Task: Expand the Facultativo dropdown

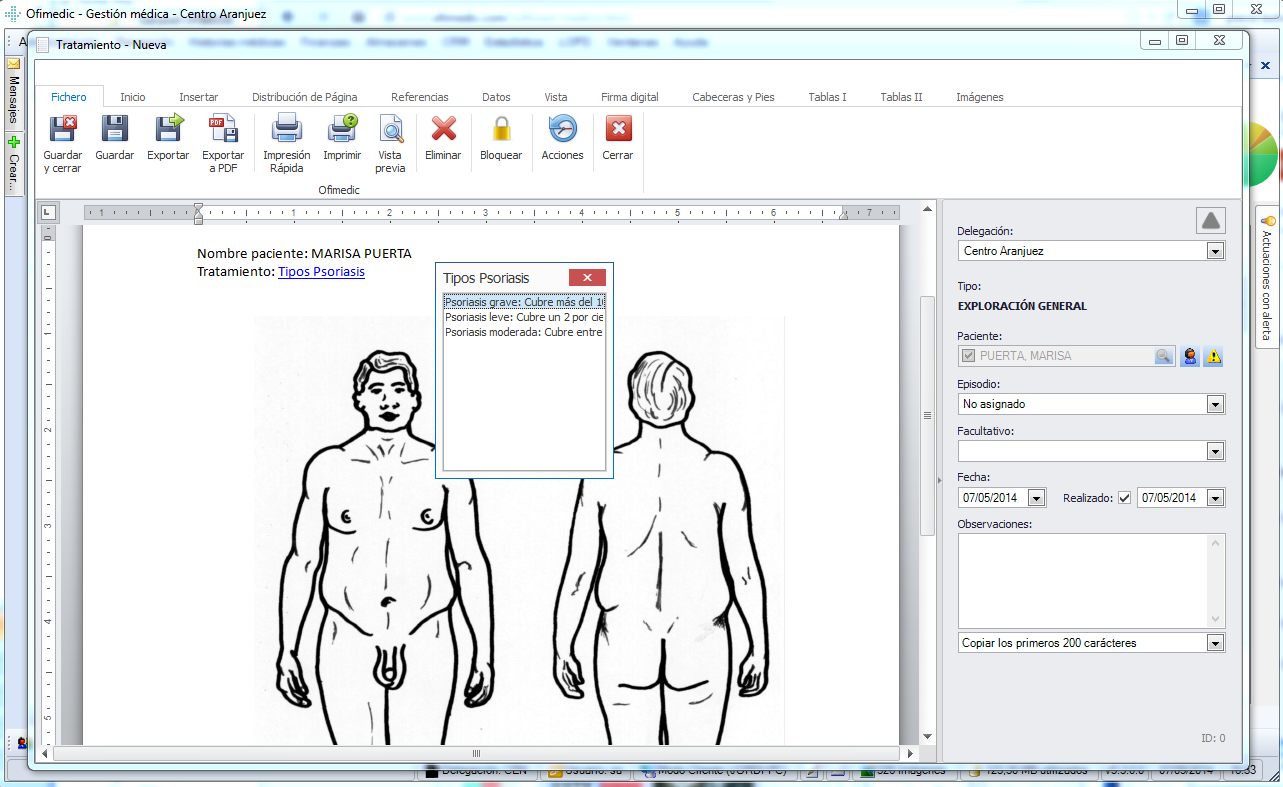Action: click(x=1215, y=452)
